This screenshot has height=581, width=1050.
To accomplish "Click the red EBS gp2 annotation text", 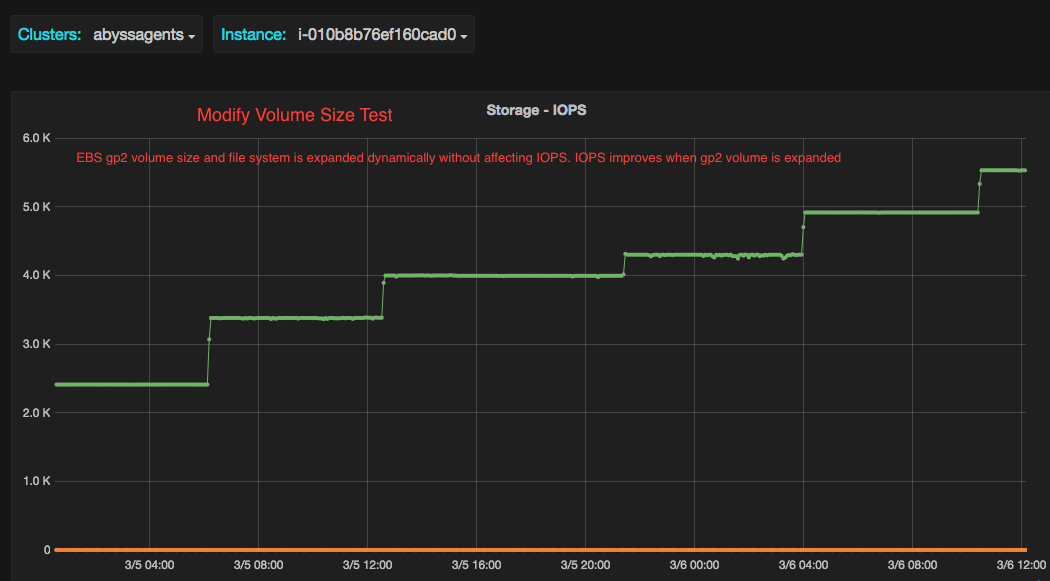I will tap(458, 157).
